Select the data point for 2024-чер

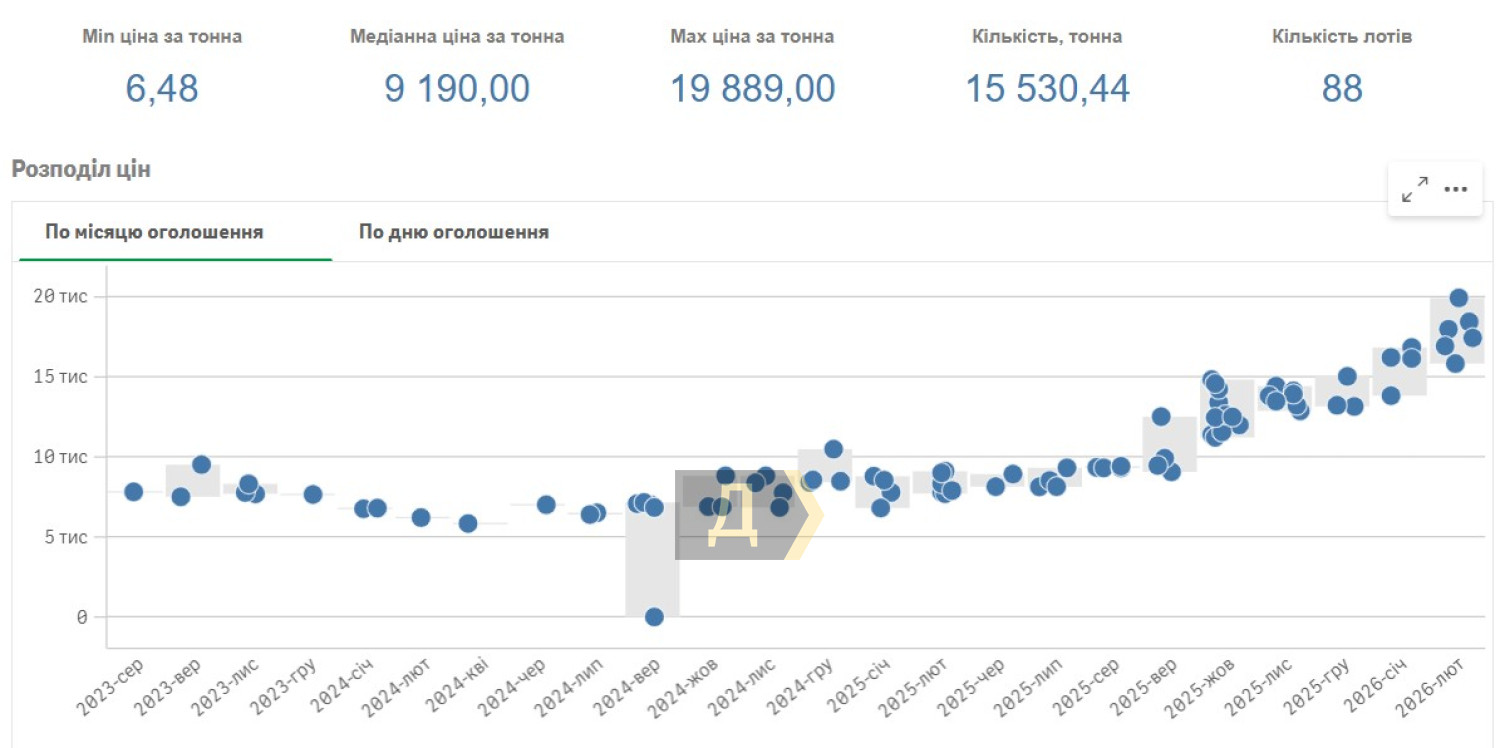[x=546, y=504]
